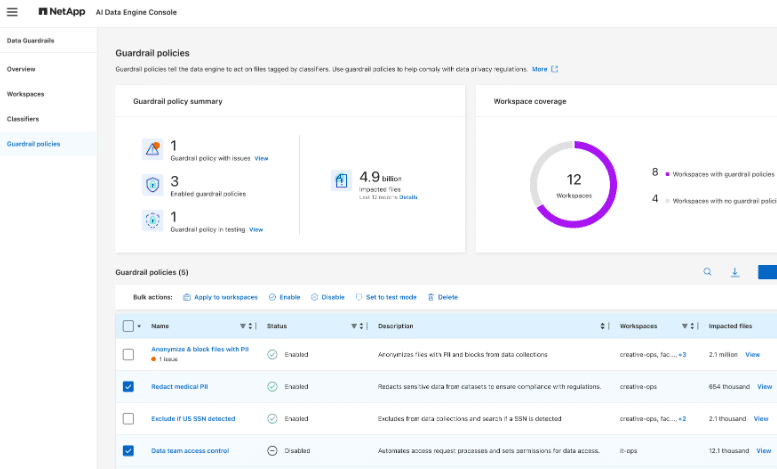Click the Name column filter icon

(x=243, y=326)
